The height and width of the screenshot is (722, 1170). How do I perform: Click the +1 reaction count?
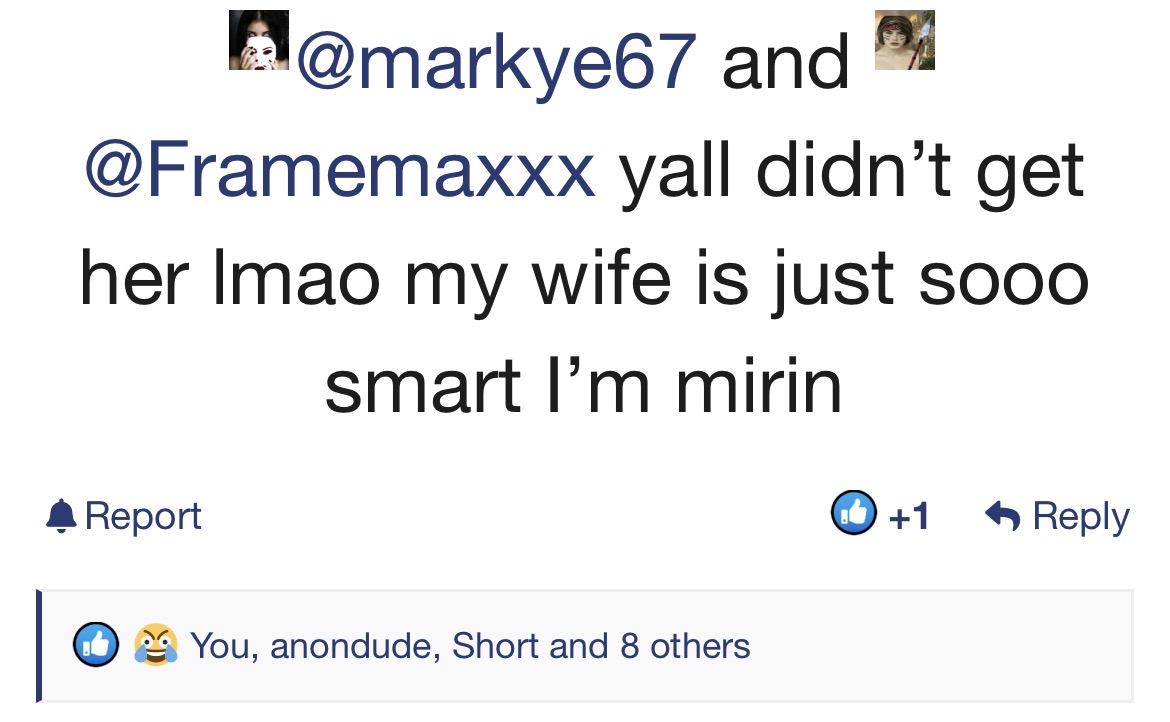tap(909, 516)
